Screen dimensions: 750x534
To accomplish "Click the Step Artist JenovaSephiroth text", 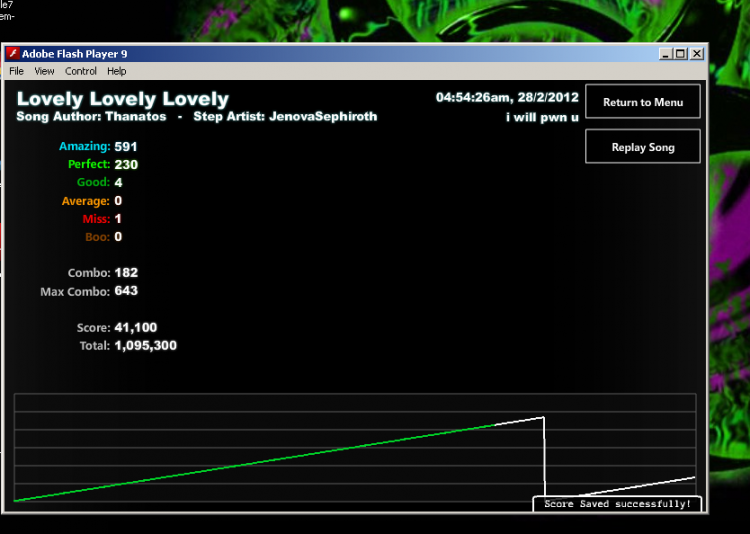I will [285, 117].
